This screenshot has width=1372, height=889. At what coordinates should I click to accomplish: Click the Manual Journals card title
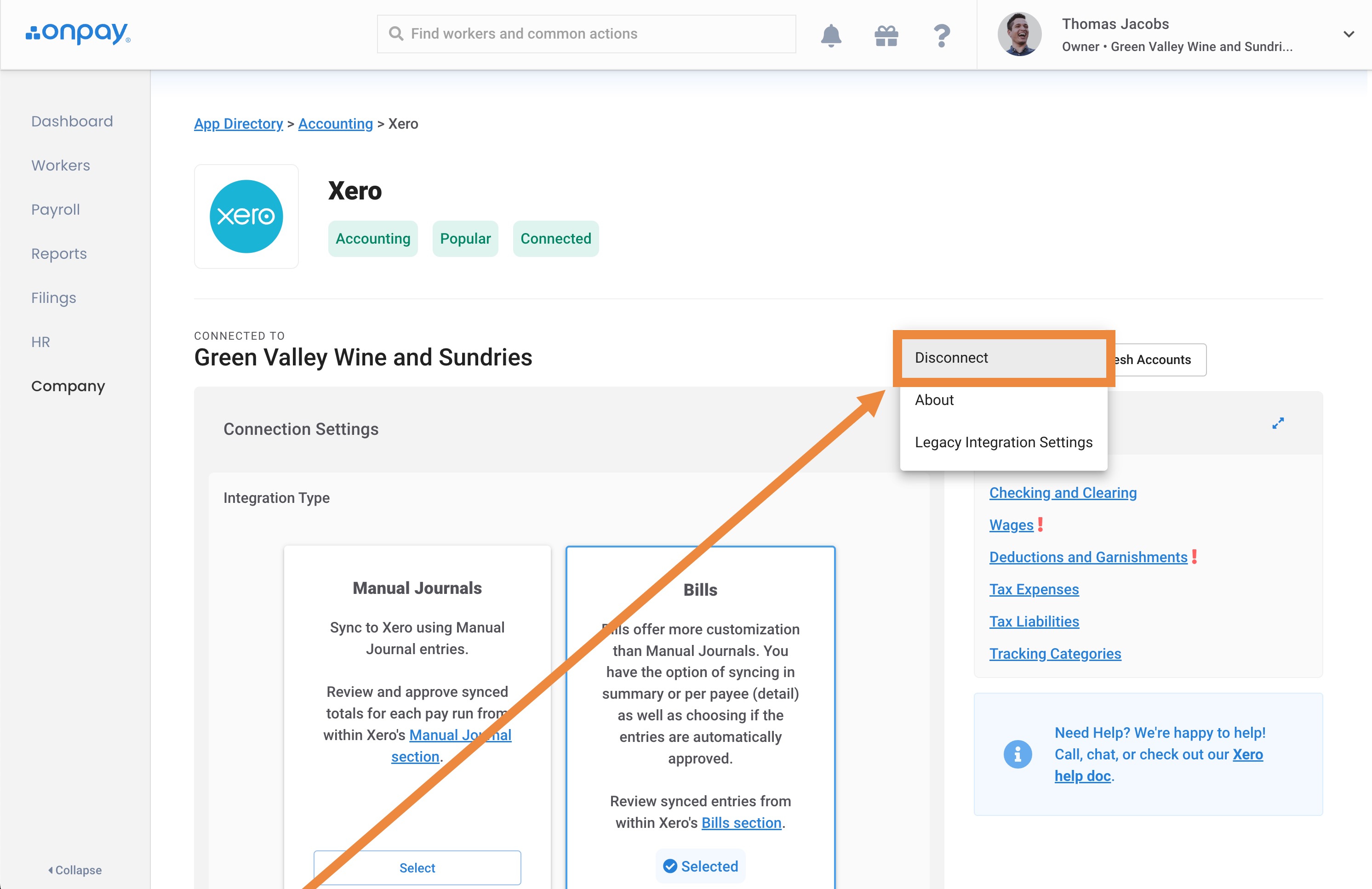point(417,588)
